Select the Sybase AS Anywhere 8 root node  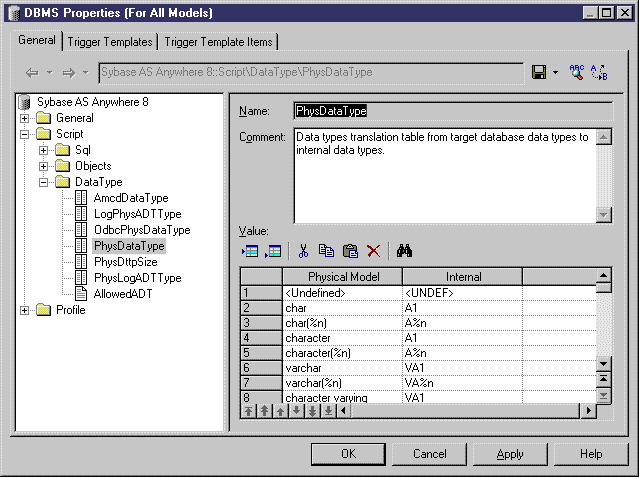[93, 102]
